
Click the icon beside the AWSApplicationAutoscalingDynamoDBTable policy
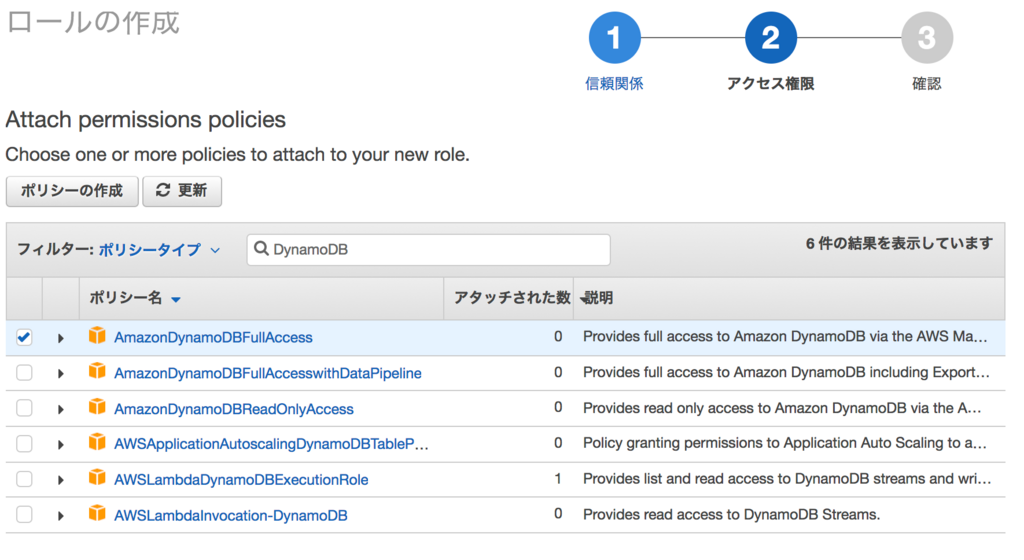[x=97, y=443]
